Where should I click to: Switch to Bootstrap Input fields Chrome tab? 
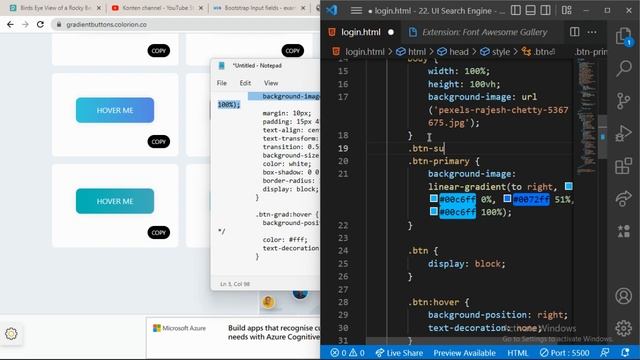click(259, 8)
